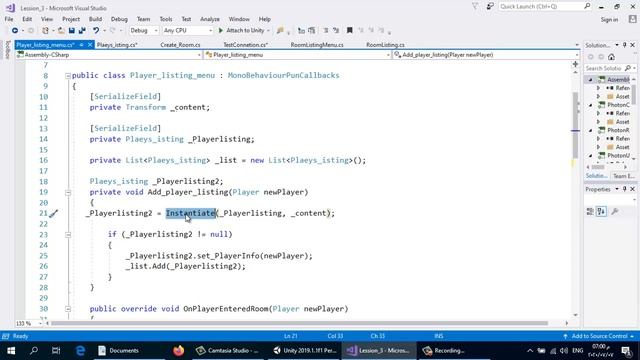Click the Navigate Backward toolbar icon
This screenshot has height=360, width=640.
coord(15,31)
